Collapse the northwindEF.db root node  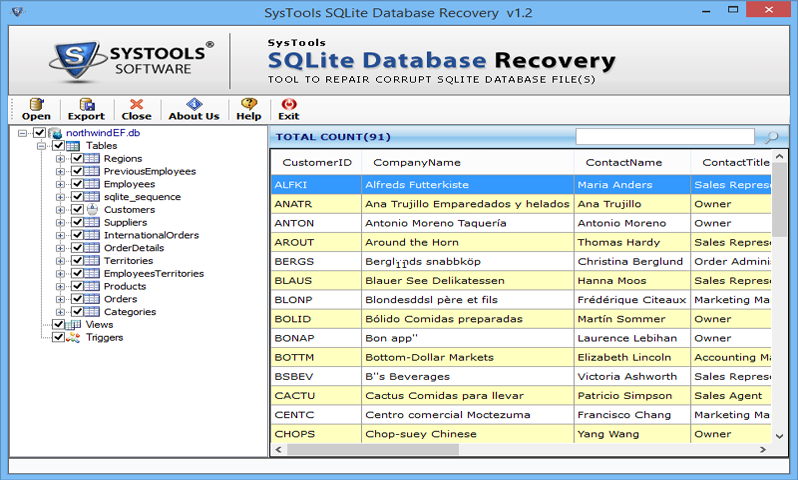point(22,133)
